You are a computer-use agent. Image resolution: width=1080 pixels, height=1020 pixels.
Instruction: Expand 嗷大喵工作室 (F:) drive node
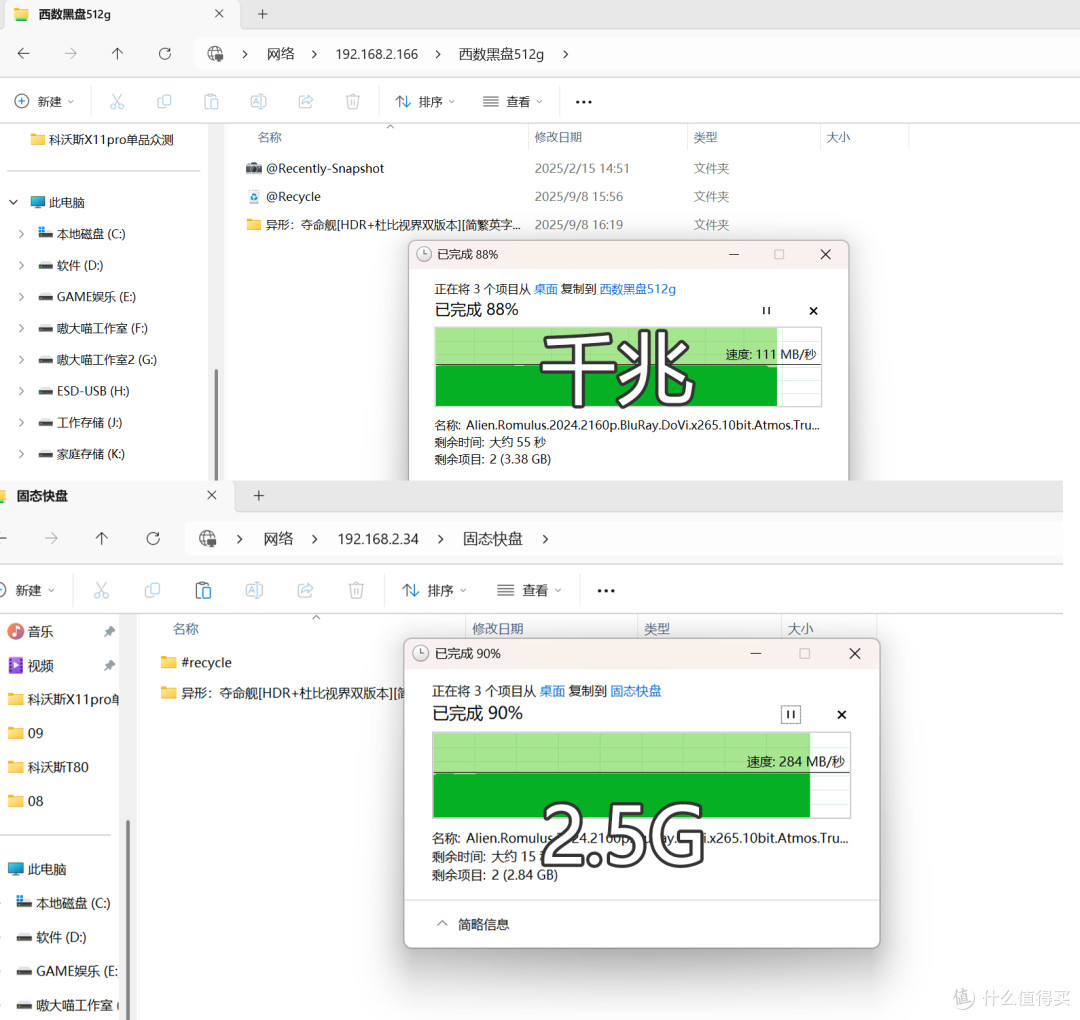[21, 329]
